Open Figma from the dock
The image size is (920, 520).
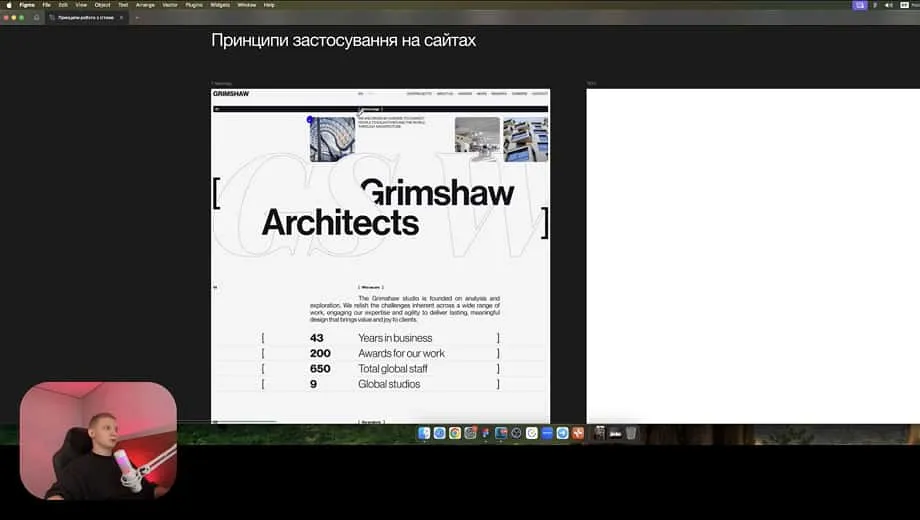(485, 433)
